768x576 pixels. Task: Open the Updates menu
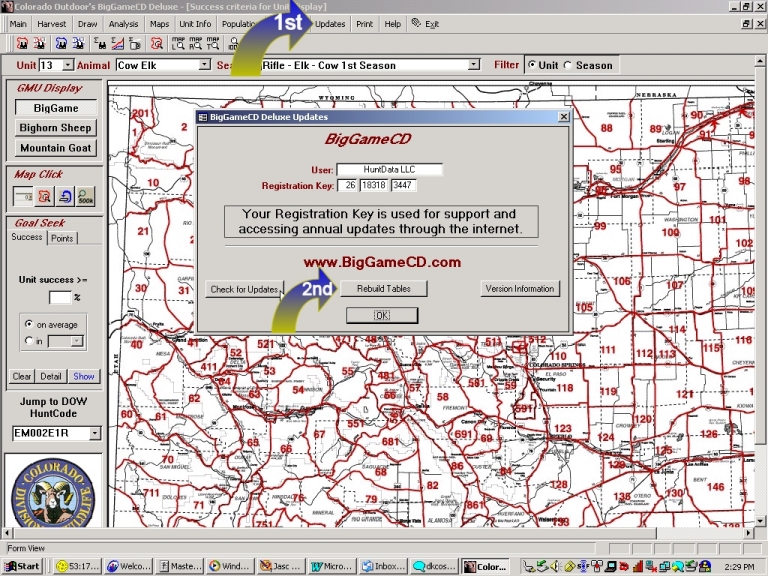click(330, 24)
